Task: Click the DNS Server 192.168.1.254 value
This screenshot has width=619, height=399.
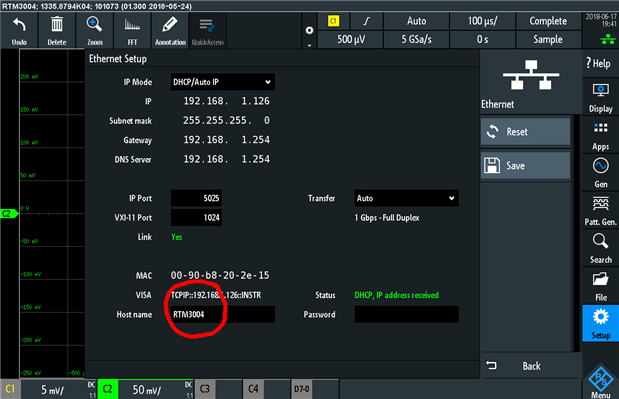Action: [227, 159]
